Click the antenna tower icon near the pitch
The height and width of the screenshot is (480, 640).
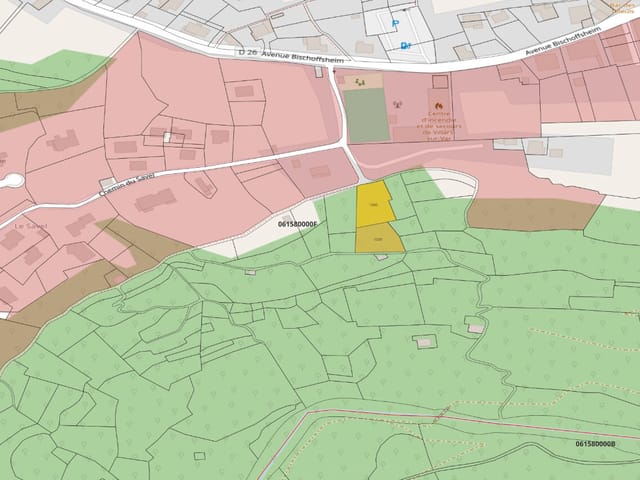click(396, 104)
